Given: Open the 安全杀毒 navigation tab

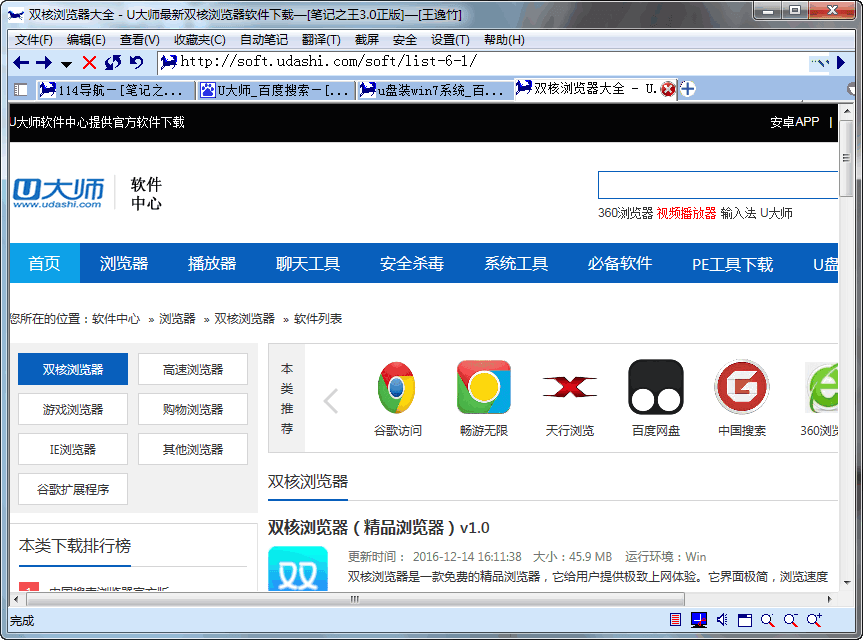Looking at the screenshot, I should pos(412,264).
